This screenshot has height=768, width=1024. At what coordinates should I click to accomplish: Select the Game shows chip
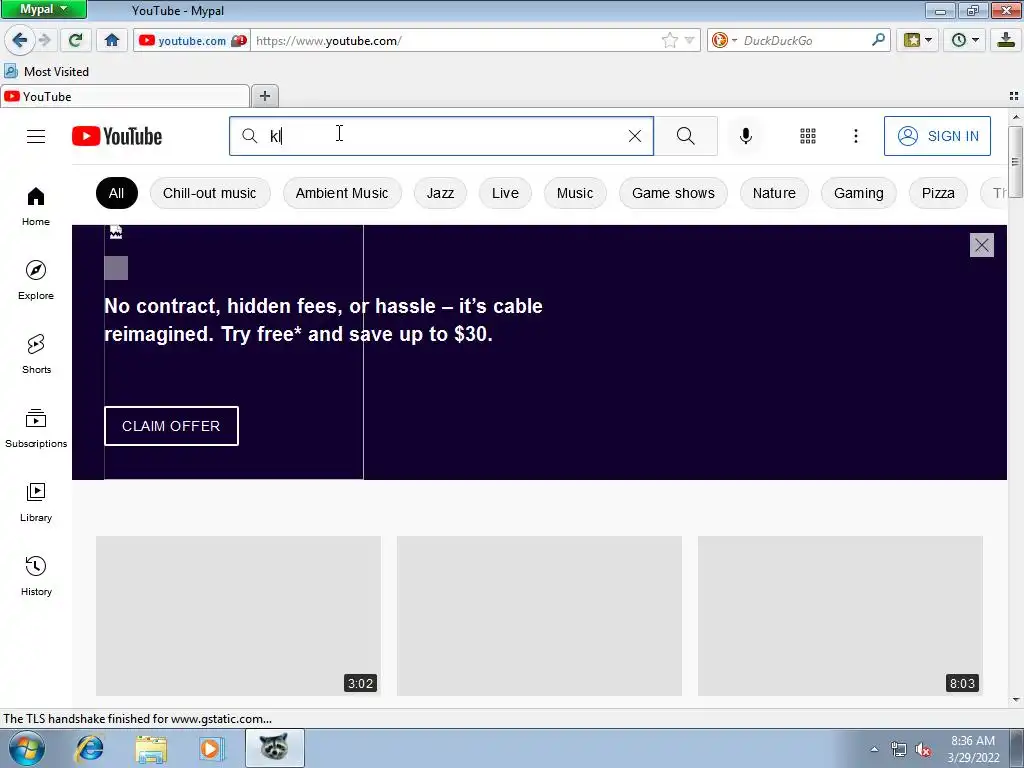click(673, 193)
